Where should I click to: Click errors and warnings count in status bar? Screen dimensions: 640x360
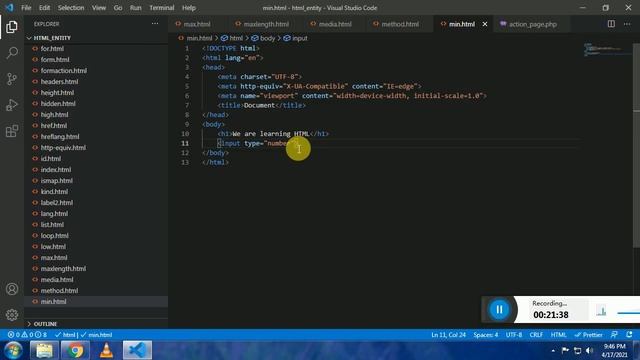27,335
